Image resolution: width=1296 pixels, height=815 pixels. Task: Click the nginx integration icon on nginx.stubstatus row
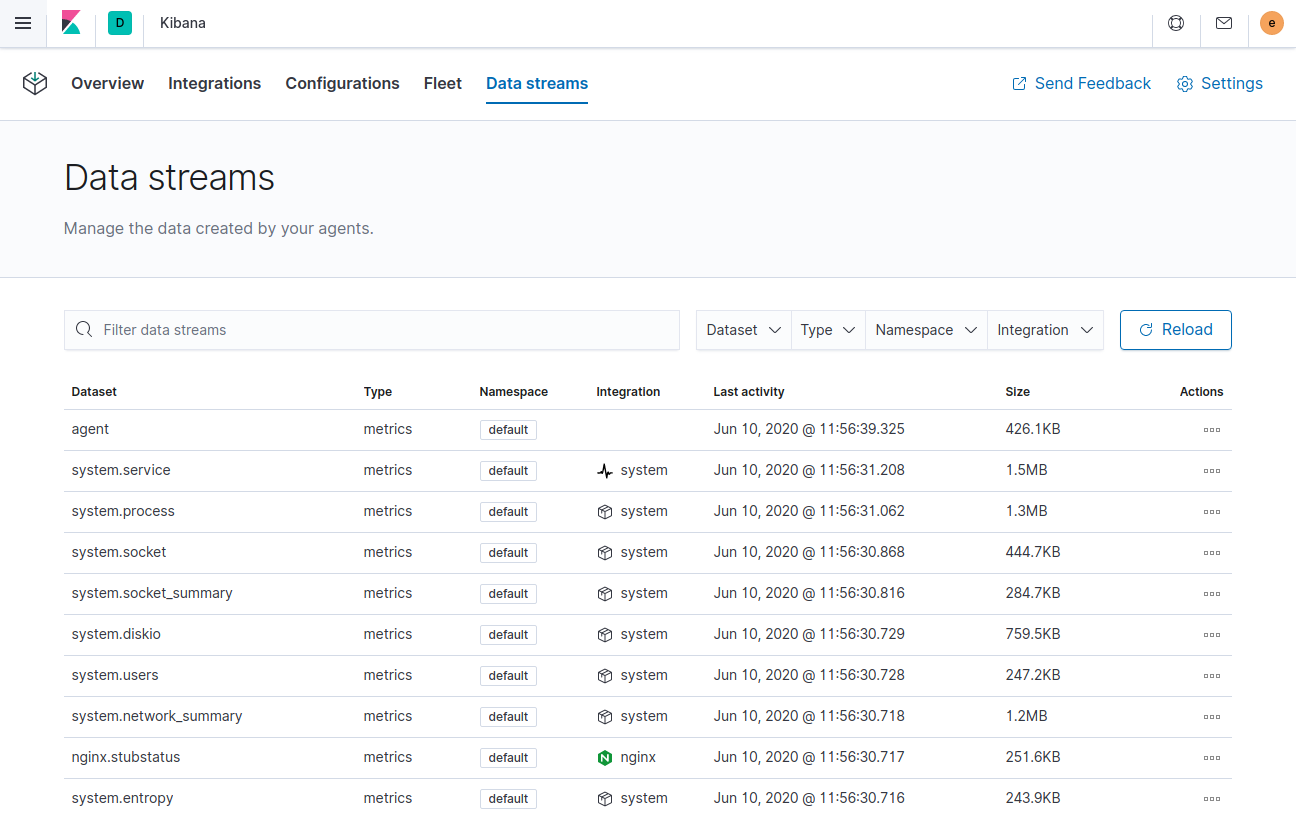tap(605, 758)
